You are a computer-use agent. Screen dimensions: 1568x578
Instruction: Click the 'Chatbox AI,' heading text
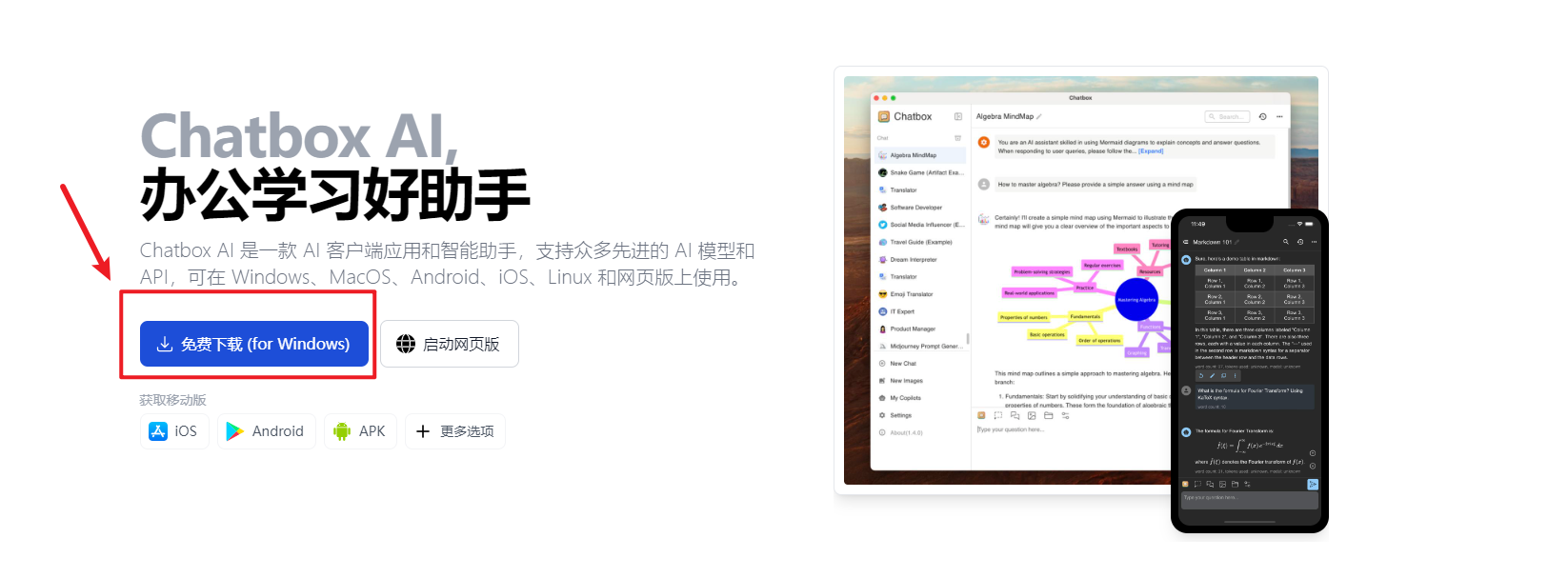pos(300,136)
